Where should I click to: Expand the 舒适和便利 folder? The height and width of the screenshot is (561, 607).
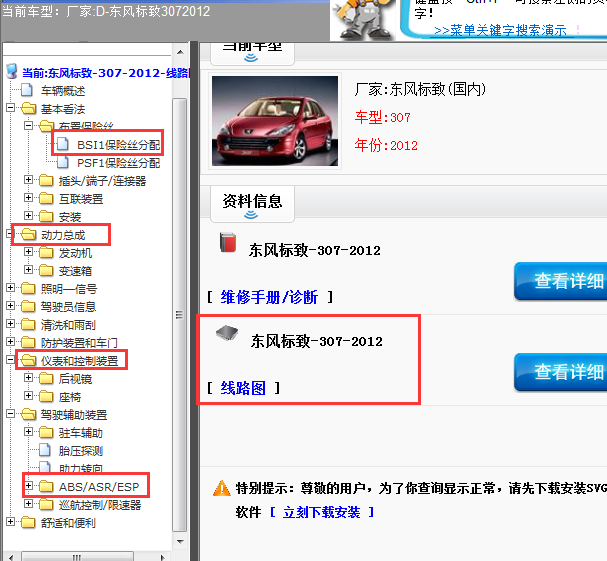click(10, 522)
